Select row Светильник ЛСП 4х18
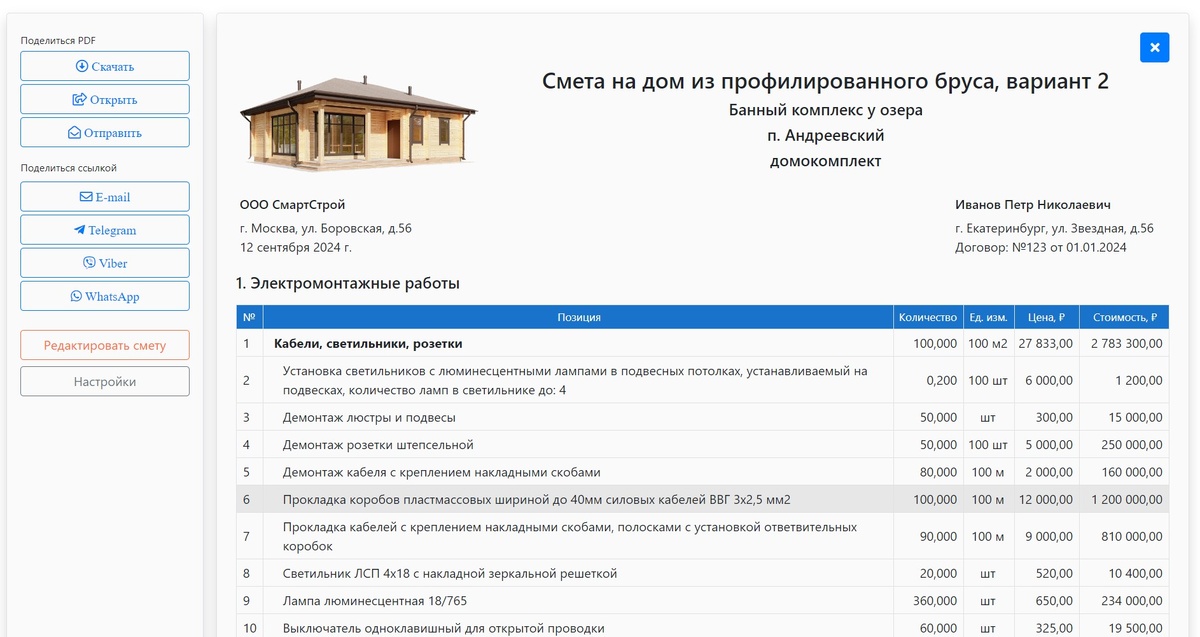The image size is (1200, 637). point(703,573)
